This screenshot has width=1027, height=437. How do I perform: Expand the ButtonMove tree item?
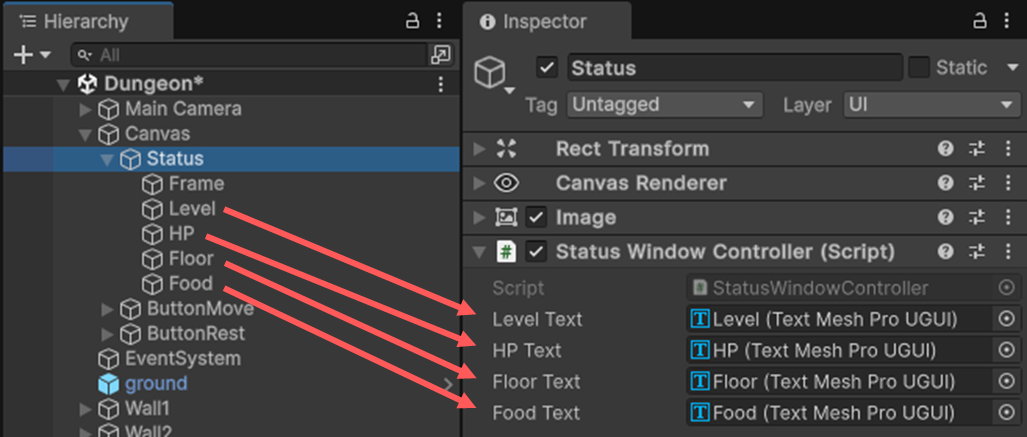108,309
